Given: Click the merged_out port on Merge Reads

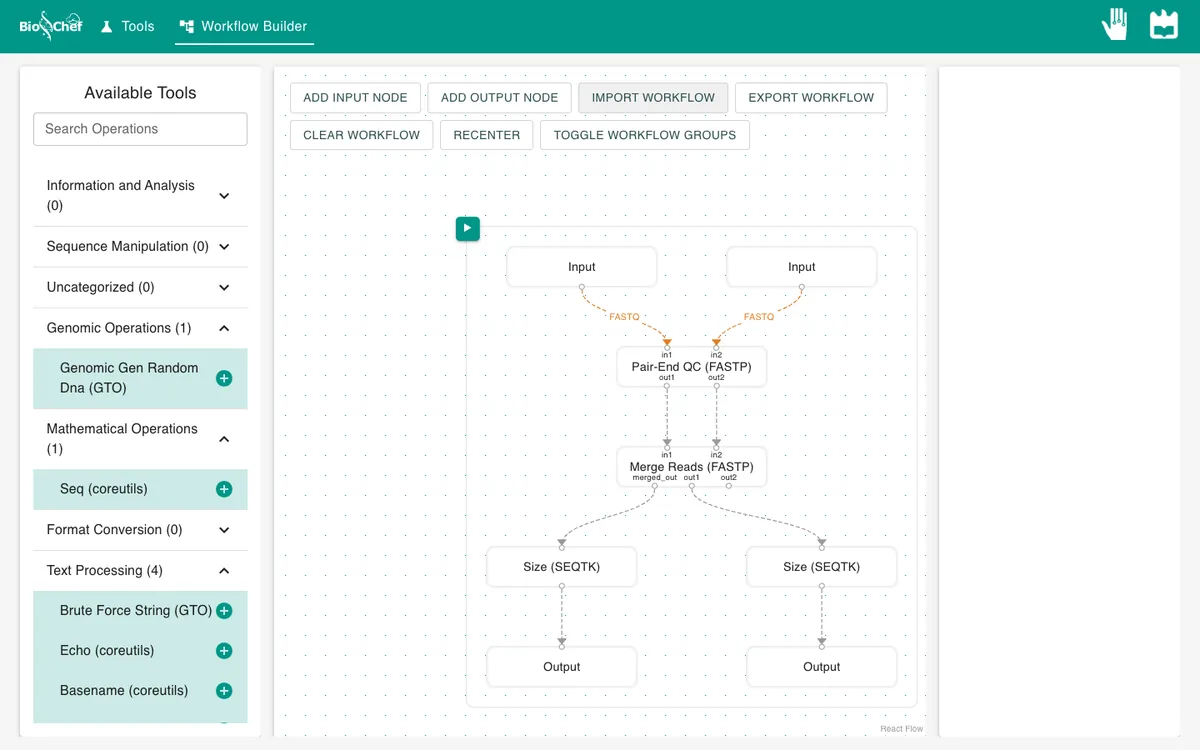Looking at the screenshot, I should click(655, 486).
